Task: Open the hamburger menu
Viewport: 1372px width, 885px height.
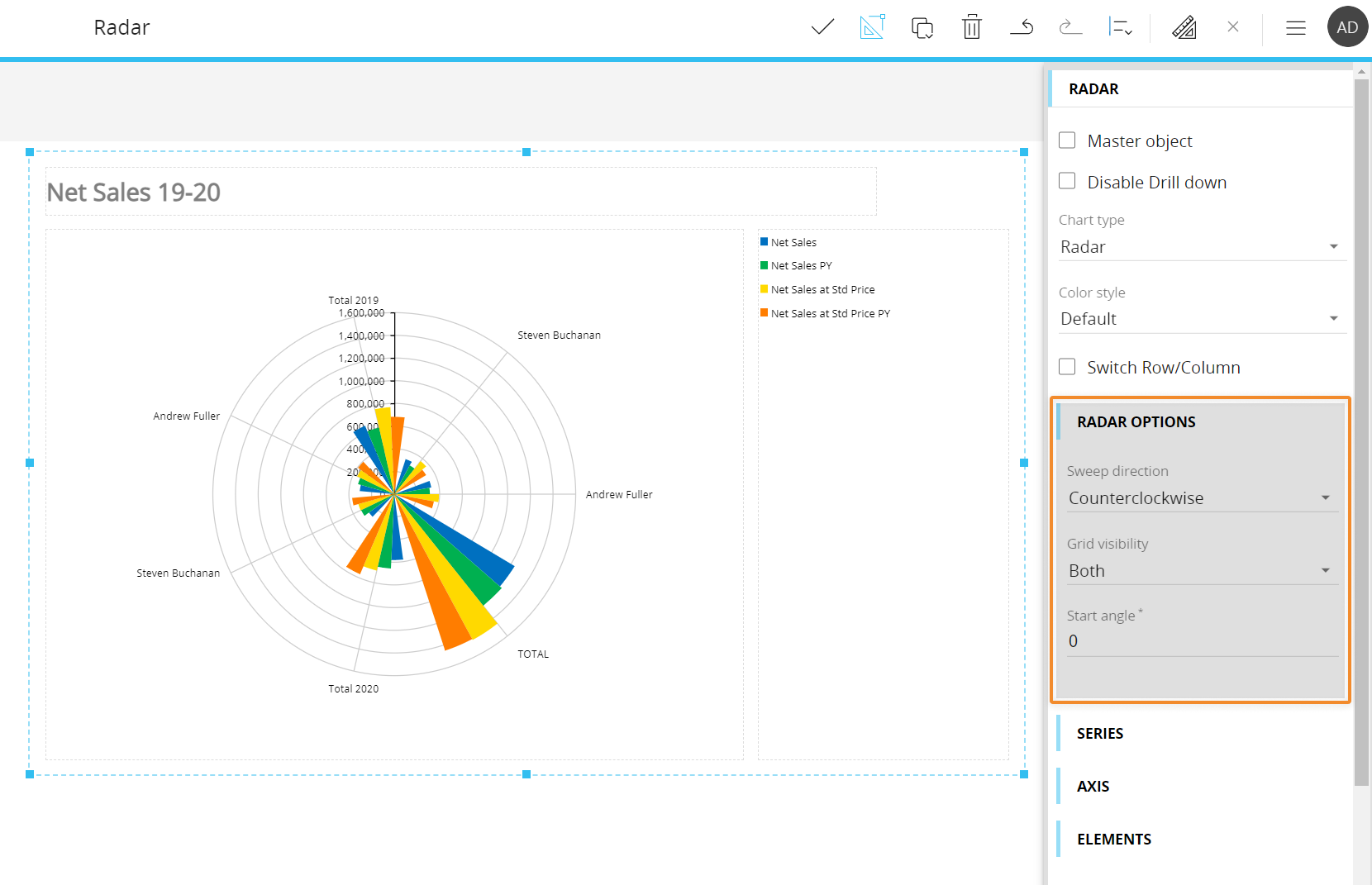Action: 1295,27
